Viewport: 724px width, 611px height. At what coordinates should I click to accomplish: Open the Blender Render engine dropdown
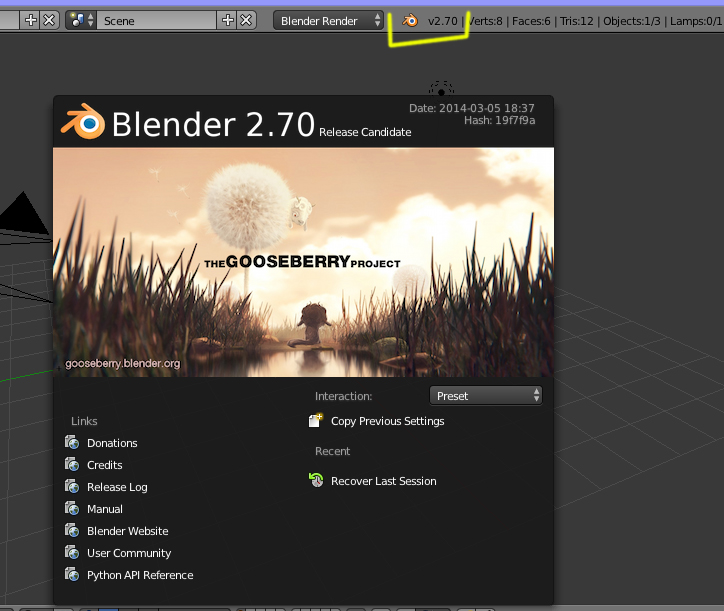[x=328, y=21]
